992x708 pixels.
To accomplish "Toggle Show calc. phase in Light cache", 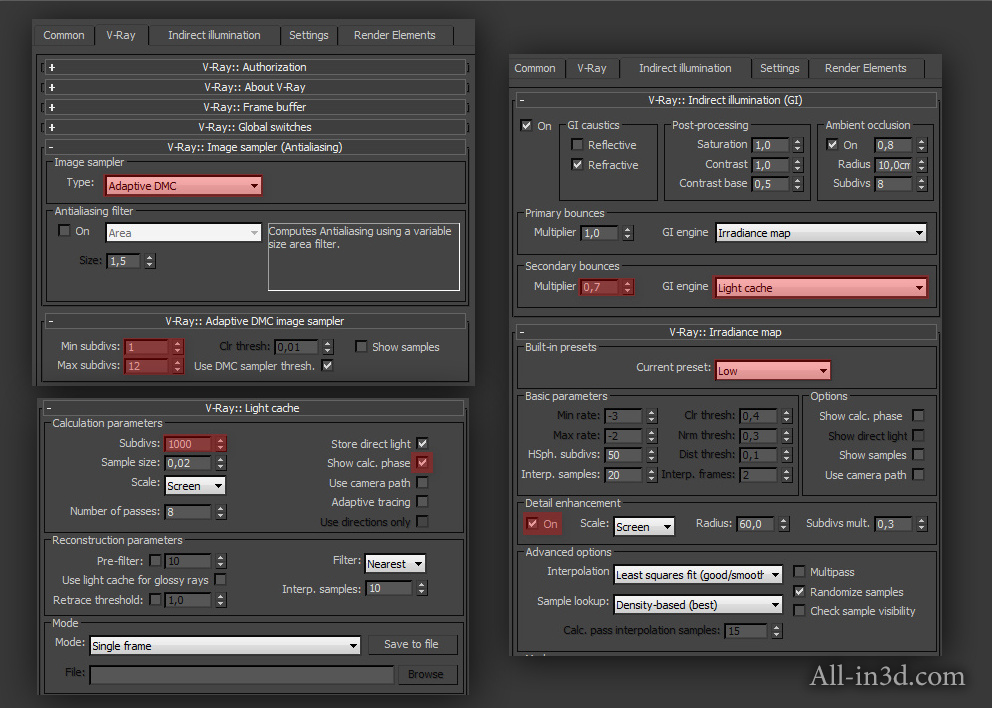I will [x=423, y=463].
